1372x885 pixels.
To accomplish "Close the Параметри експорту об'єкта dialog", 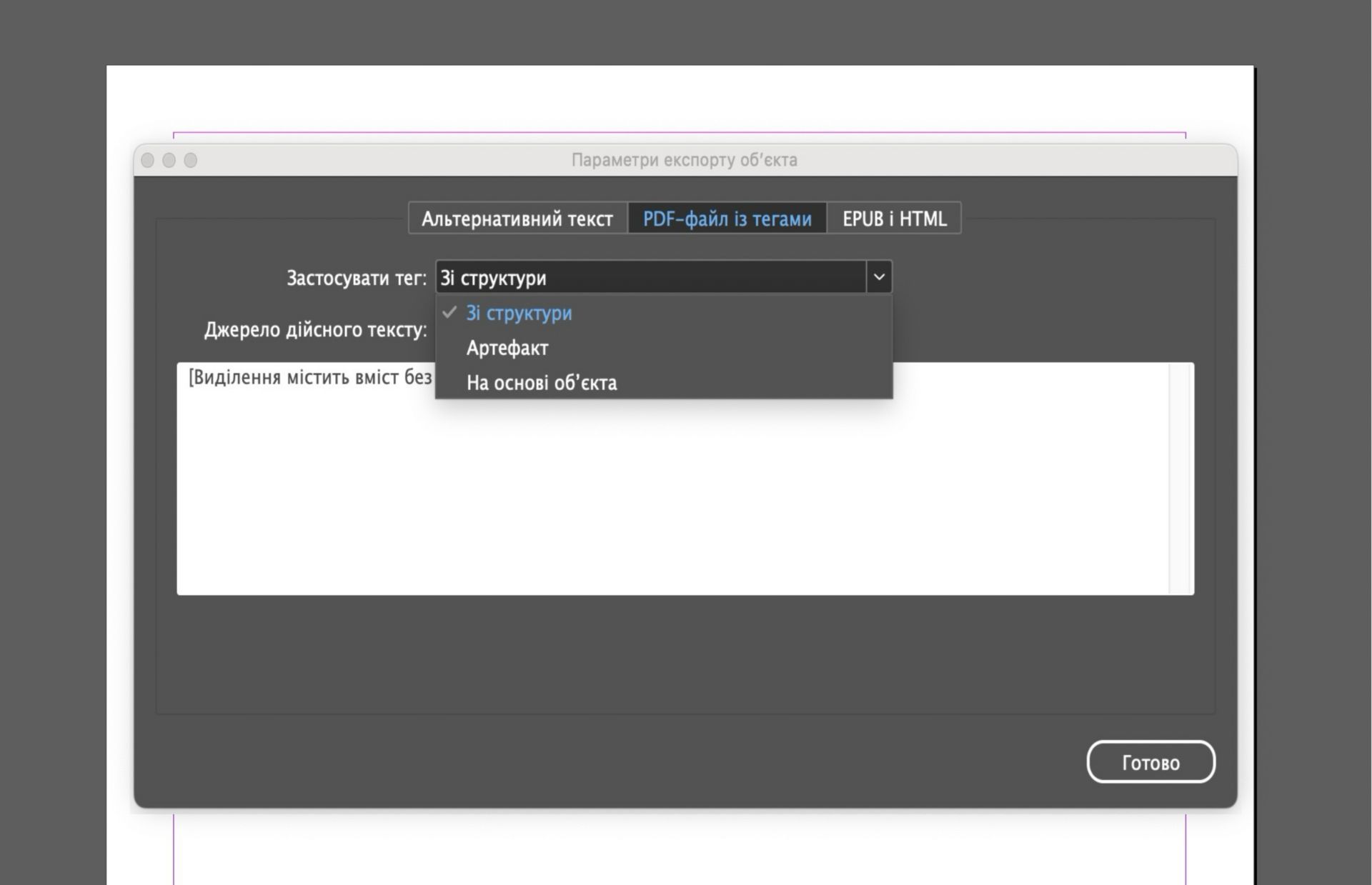I will point(148,160).
